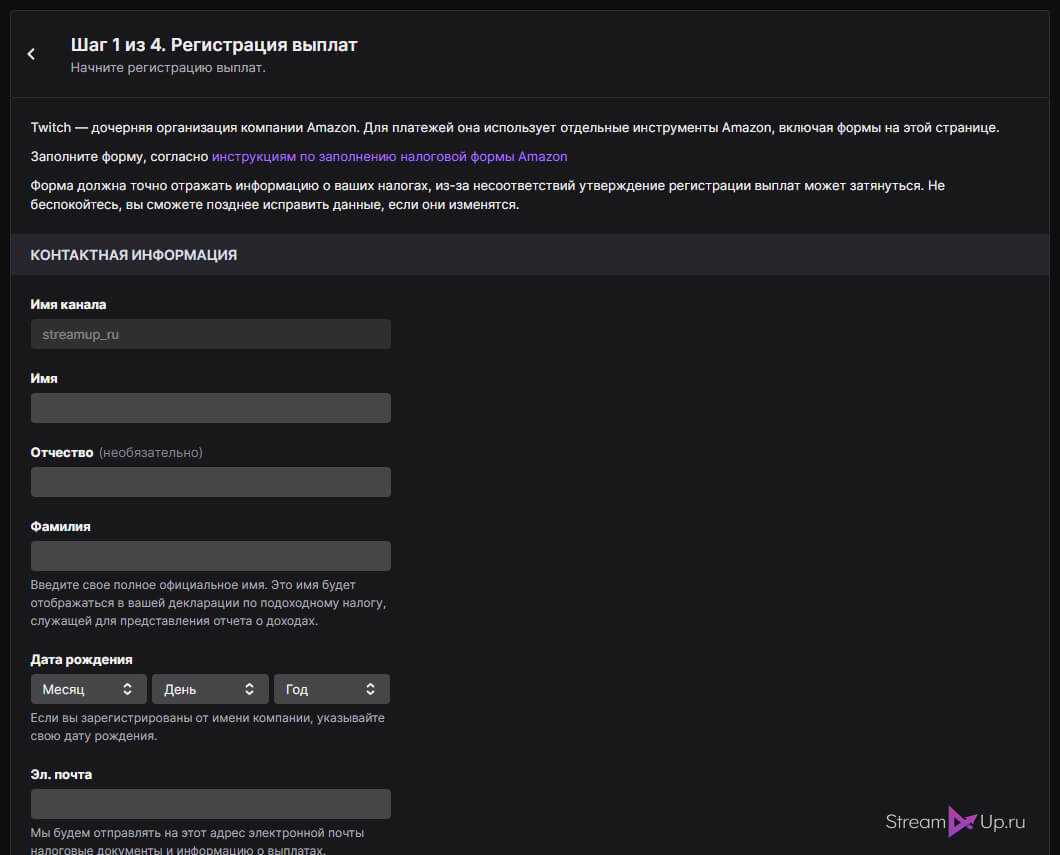Focus the Эл. почта input field
1060x855 pixels.
click(210, 804)
